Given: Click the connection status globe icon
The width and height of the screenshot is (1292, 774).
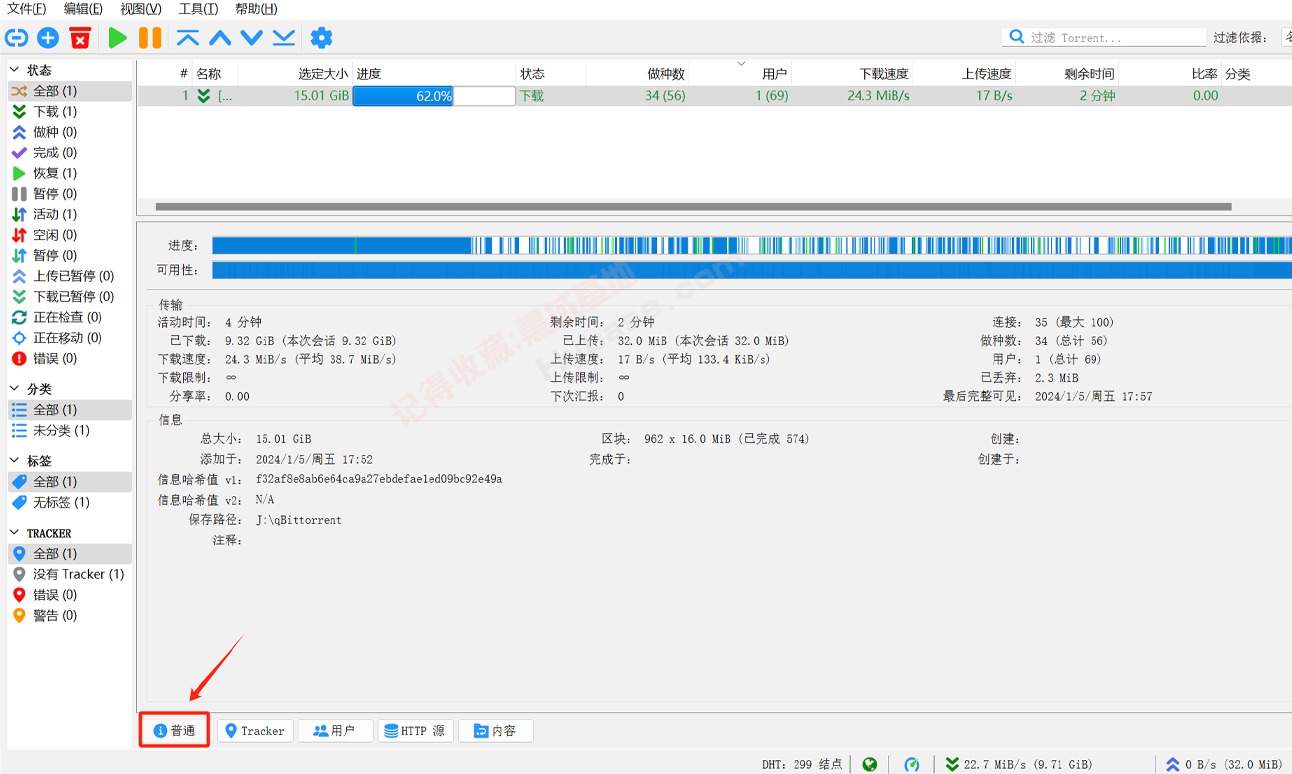Looking at the screenshot, I should [868, 764].
